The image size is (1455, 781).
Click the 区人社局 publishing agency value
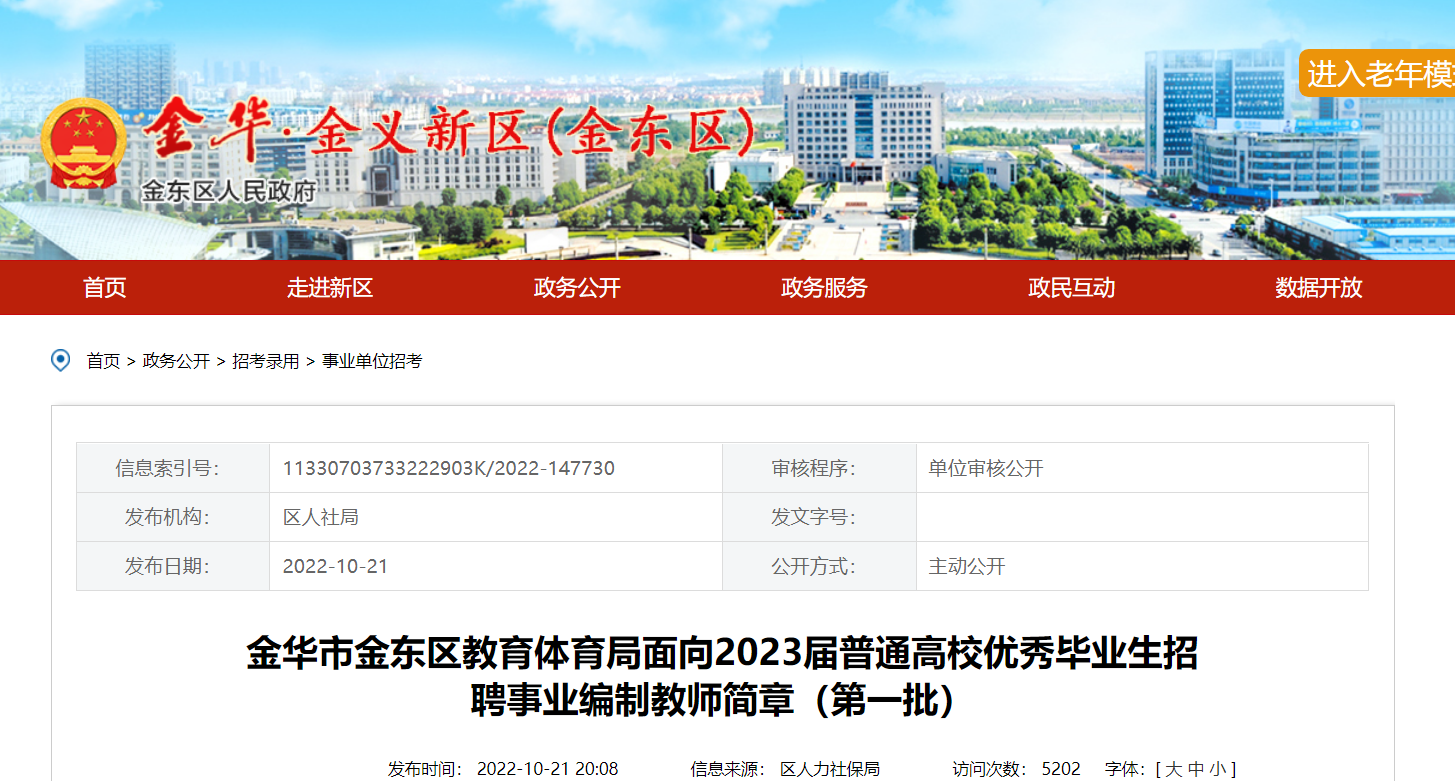pyautogui.click(x=321, y=517)
